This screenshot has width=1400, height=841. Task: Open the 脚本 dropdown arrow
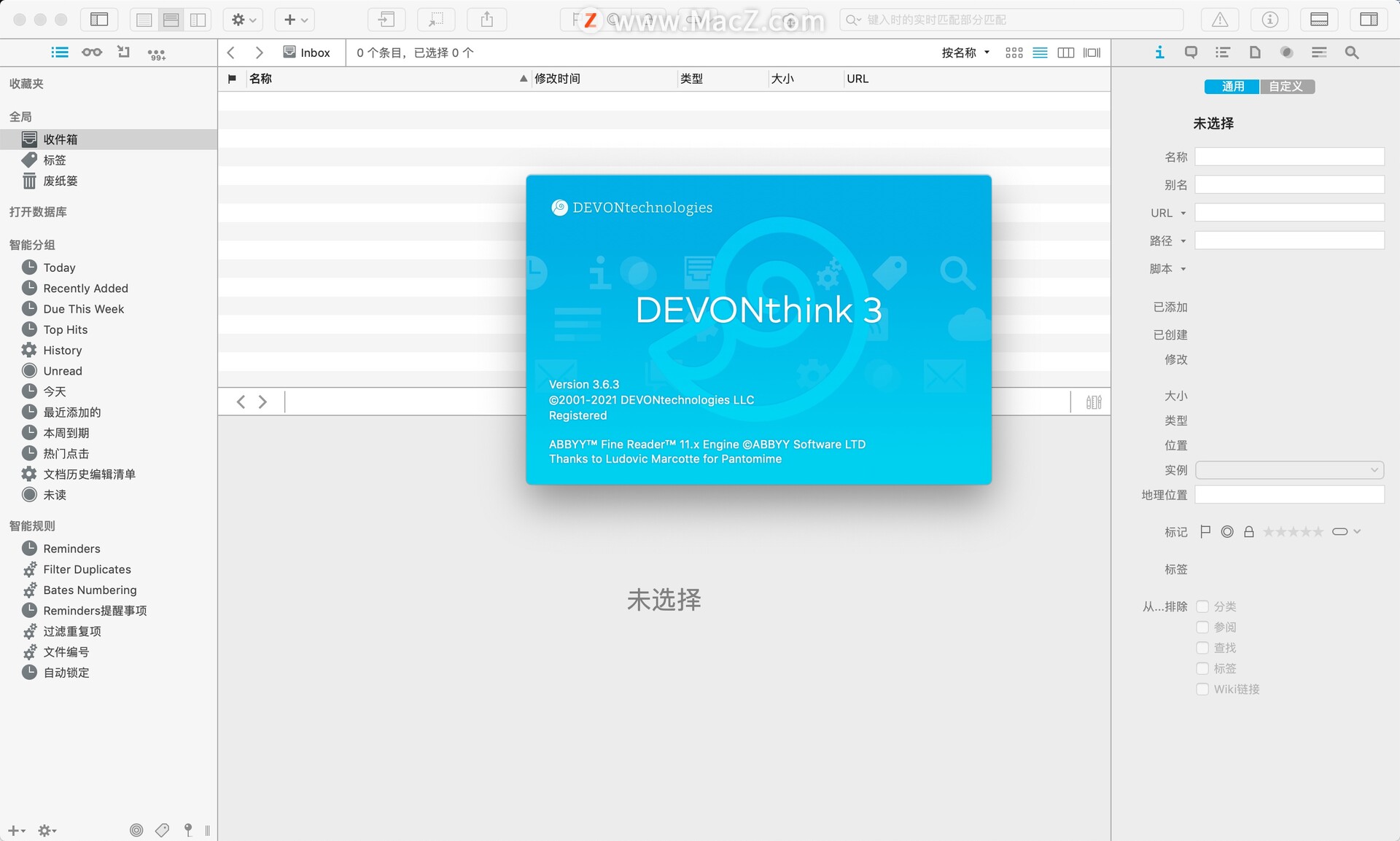coord(1183,269)
